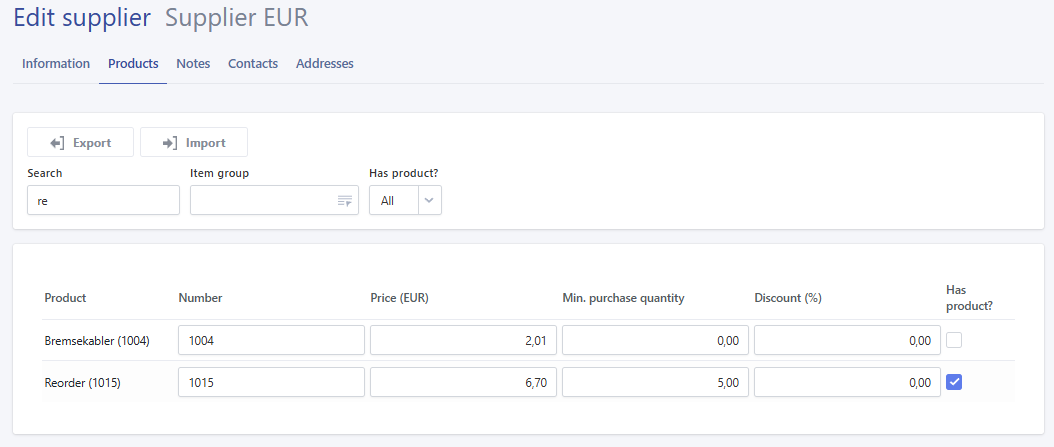Expand the Has product? chevron
Screen dimensions: 1054x447
pos(430,200)
